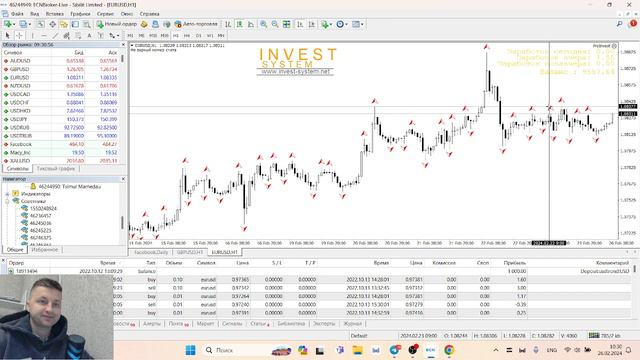The image size is (640, 360).
Task: Expand order 18913404 row
Action: coord(11,271)
